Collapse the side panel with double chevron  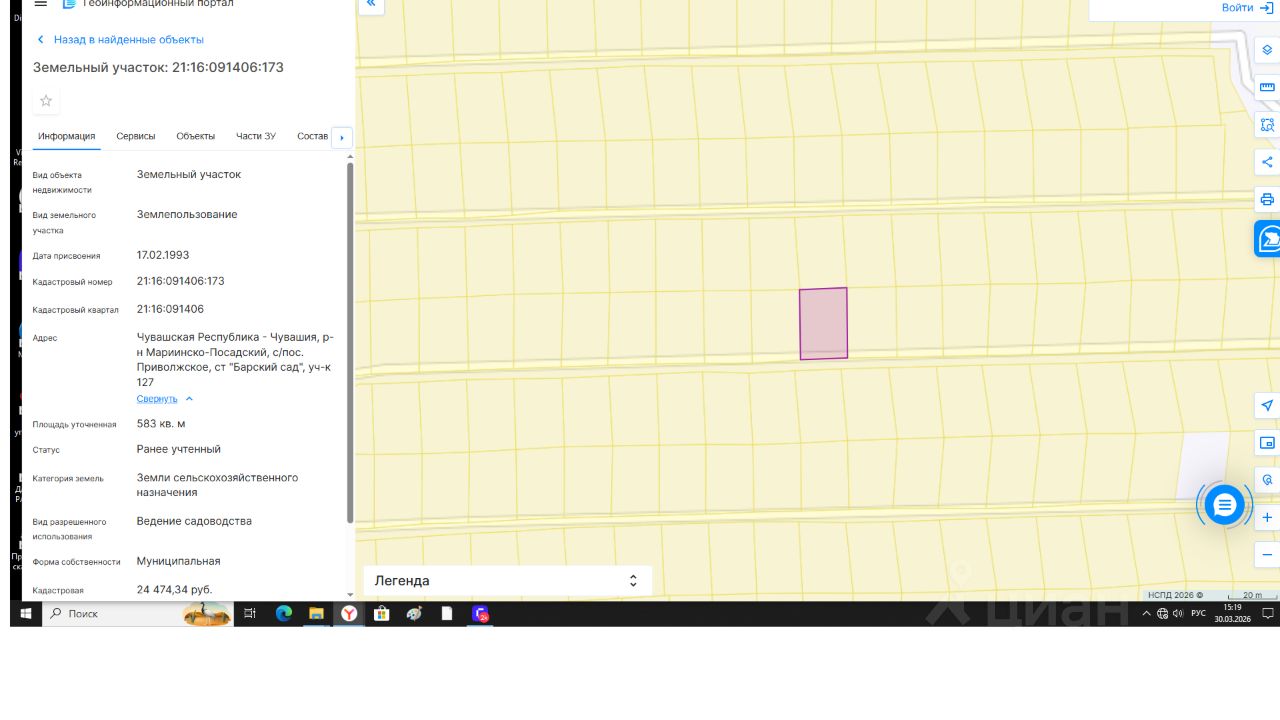click(x=371, y=4)
